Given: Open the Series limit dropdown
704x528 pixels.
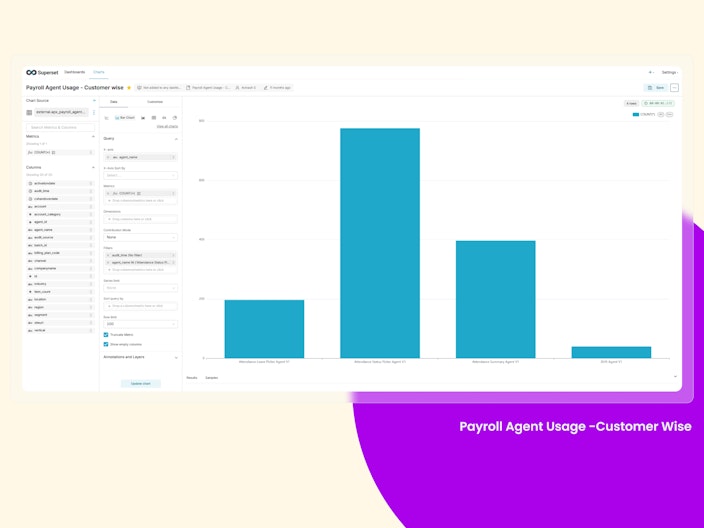Looking at the screenshot, I should (x=141, y=288).
